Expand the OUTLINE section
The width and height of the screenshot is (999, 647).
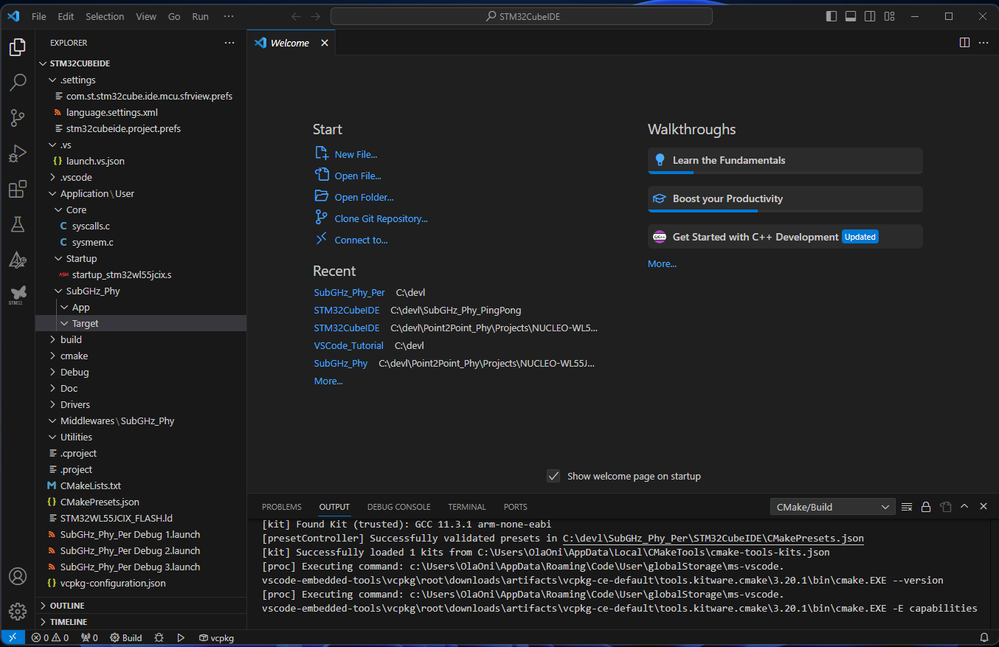141,606
